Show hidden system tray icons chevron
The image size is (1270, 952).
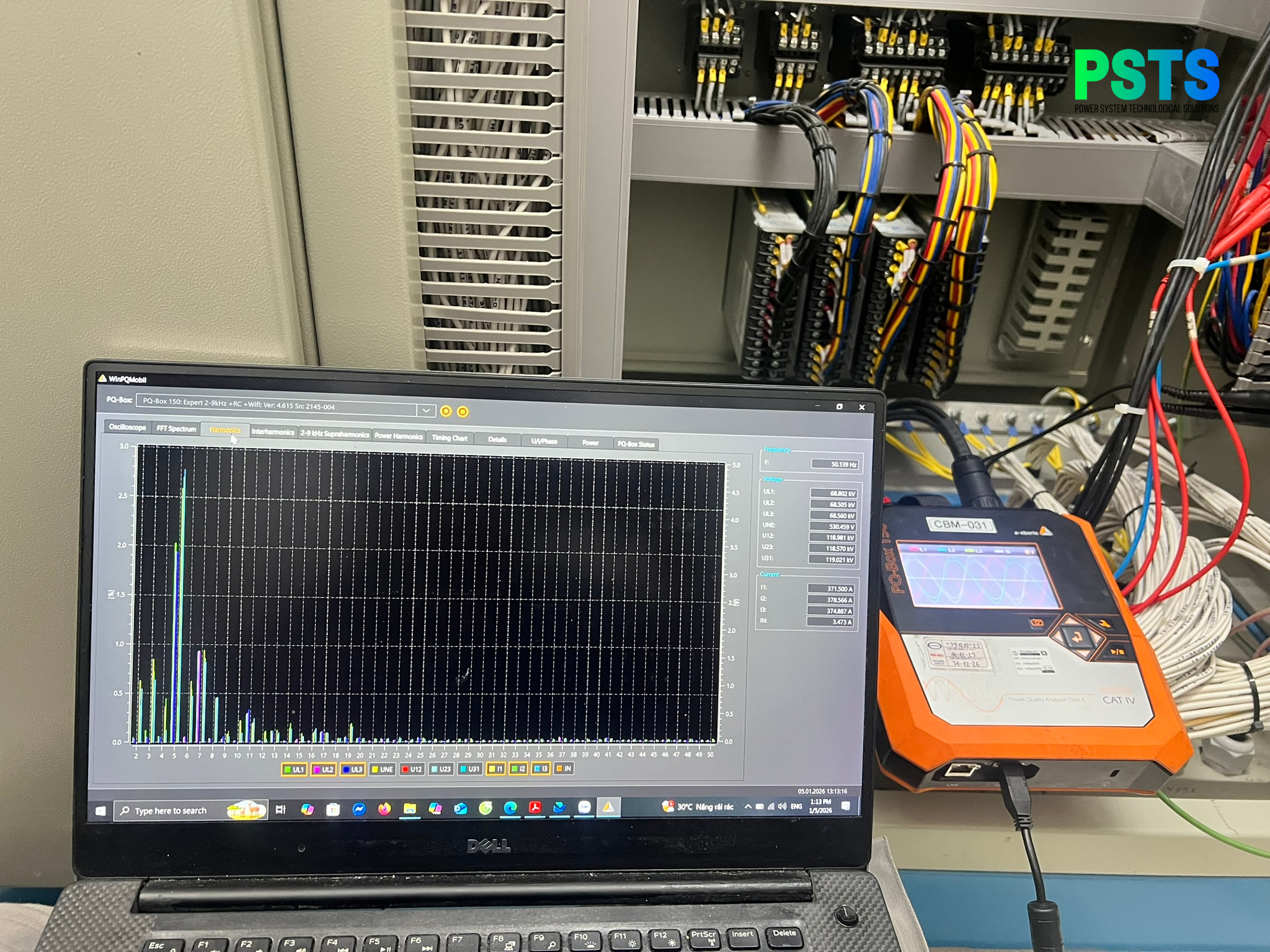748,806
